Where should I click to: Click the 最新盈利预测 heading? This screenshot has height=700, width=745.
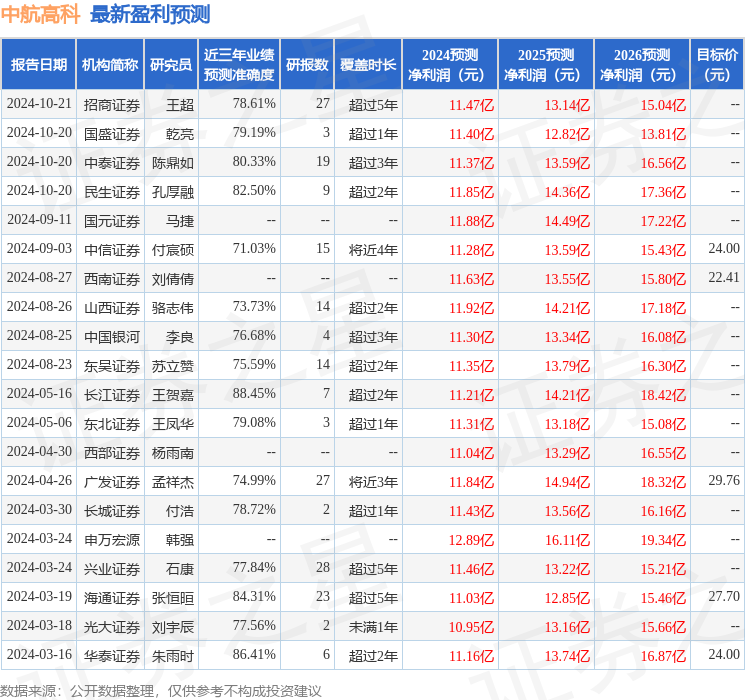click(x=150, y=14)
